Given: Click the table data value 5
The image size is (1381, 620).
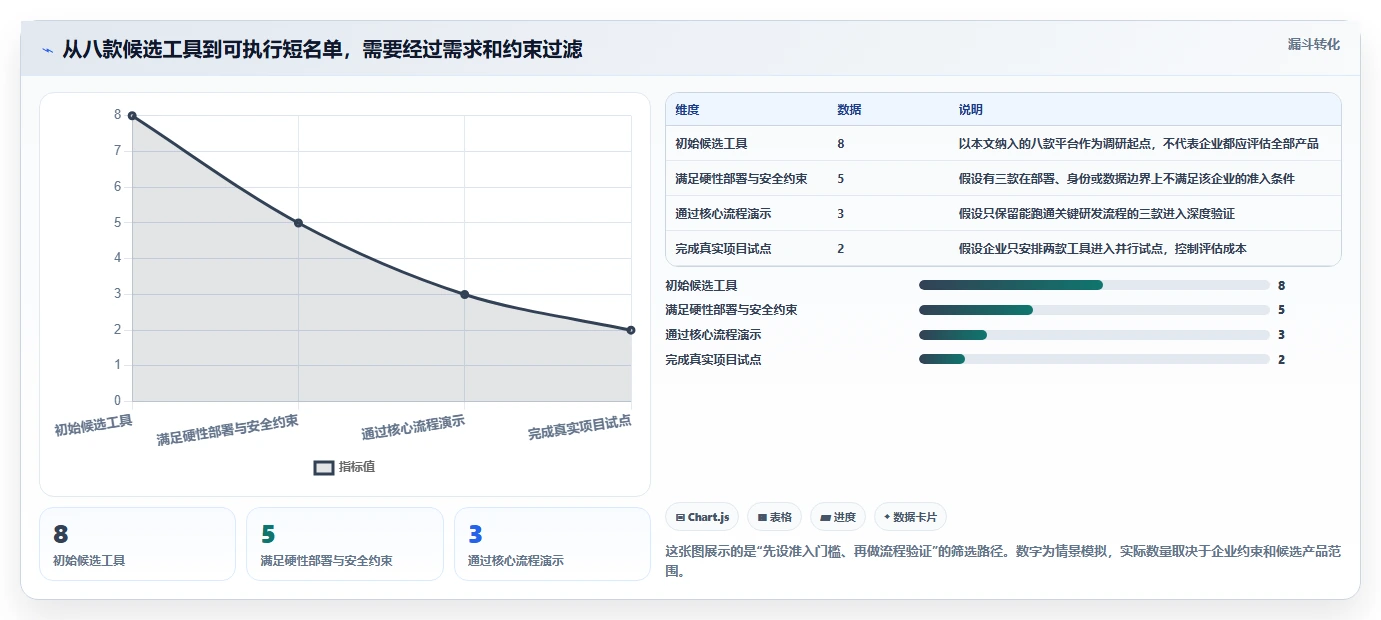Looking at the screenshot, I should 841,179.
